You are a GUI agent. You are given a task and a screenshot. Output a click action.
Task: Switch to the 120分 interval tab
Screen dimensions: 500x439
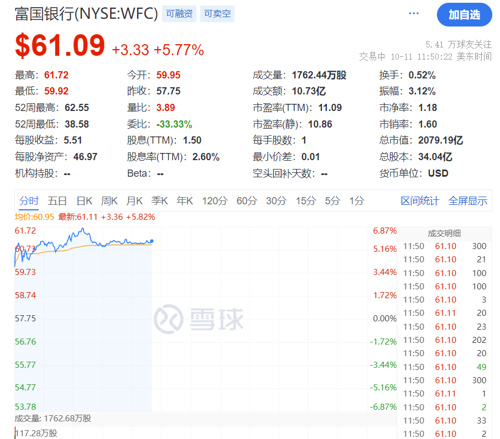[215, 201]
